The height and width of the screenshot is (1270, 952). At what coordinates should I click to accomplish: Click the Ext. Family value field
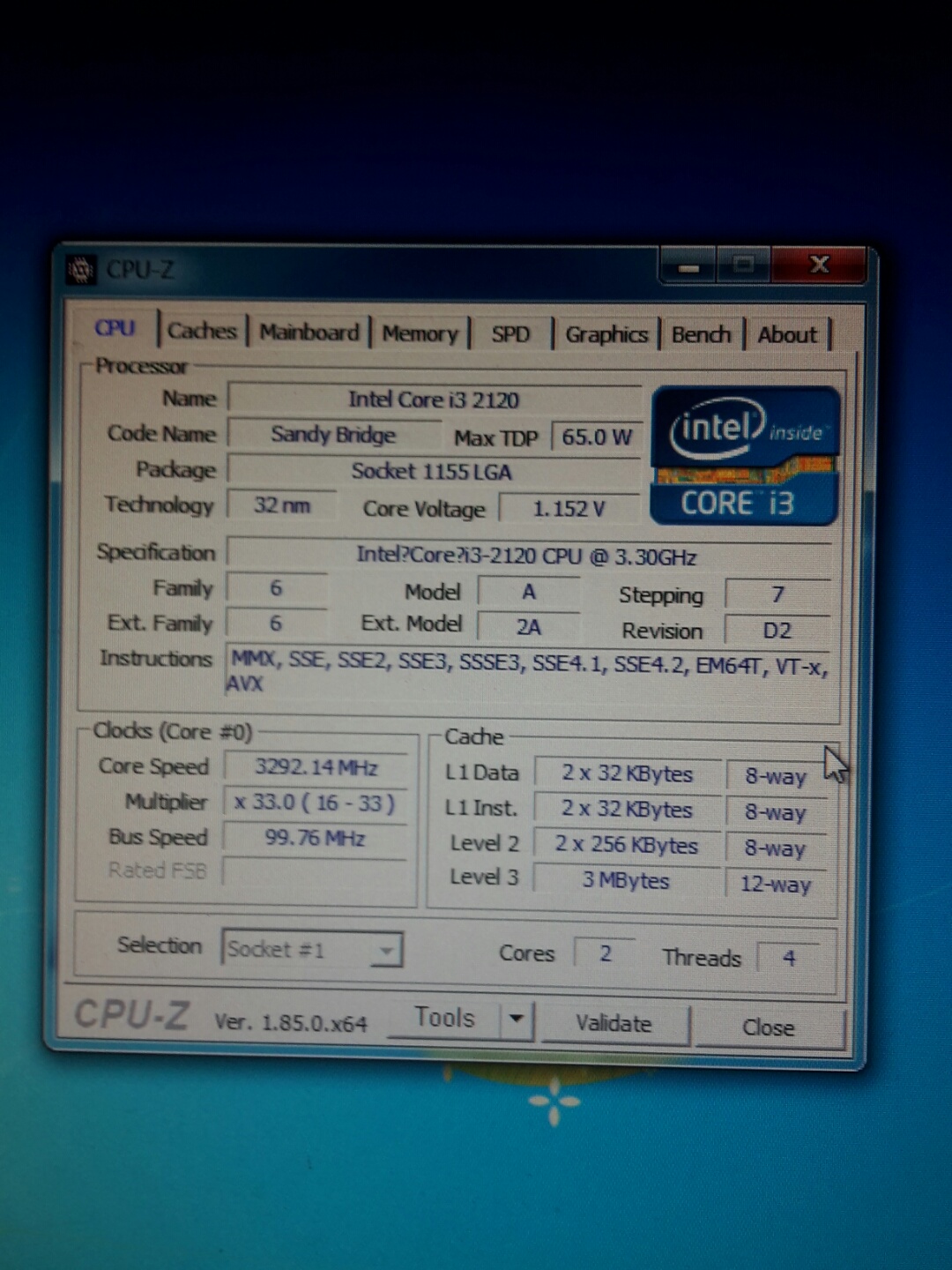pyautogui.click(x=277, y=624)
